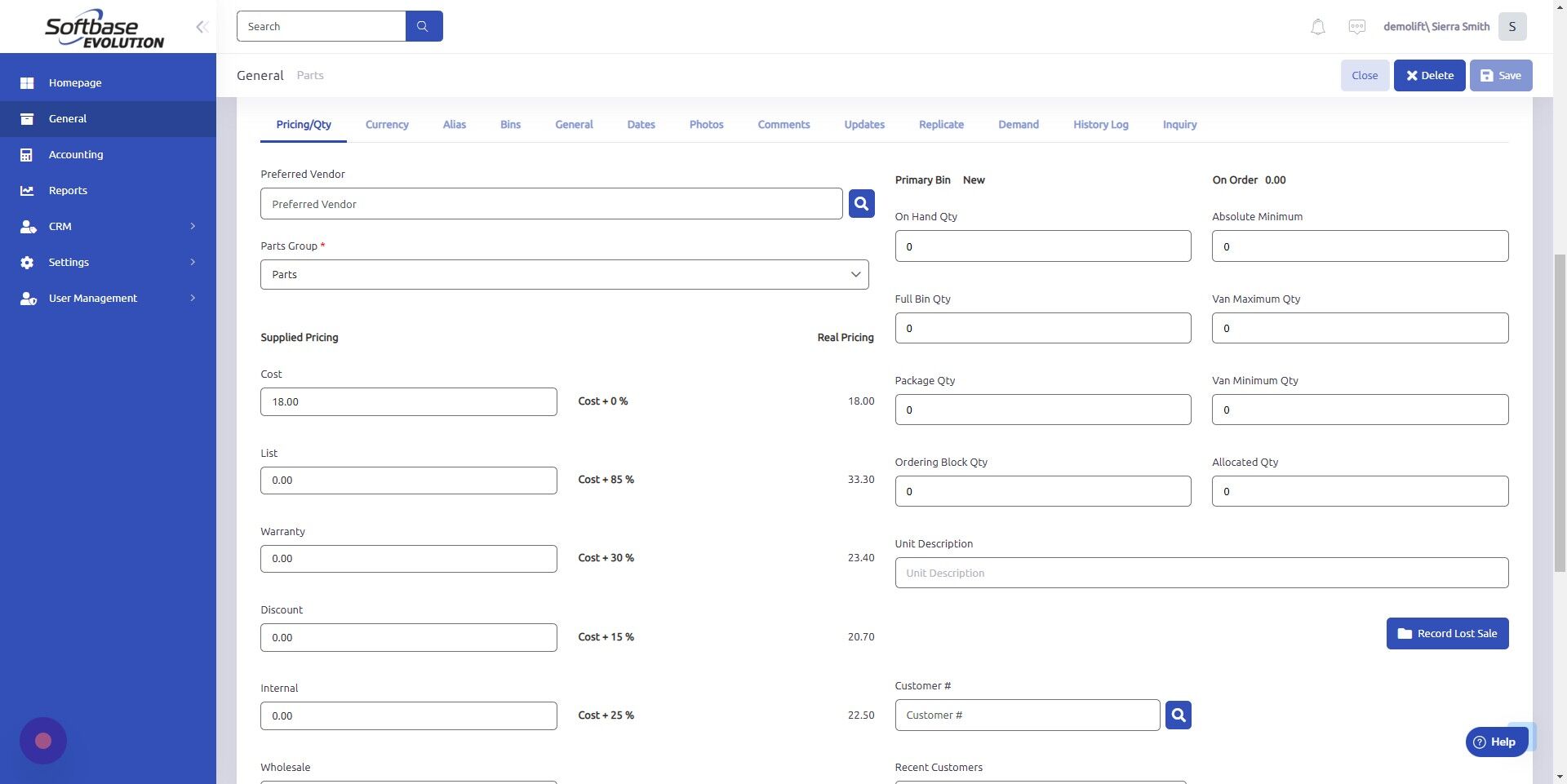Open the chat messages icon
The height and width of the screenshot is (784, 1567).
(x=1356, y=26)
